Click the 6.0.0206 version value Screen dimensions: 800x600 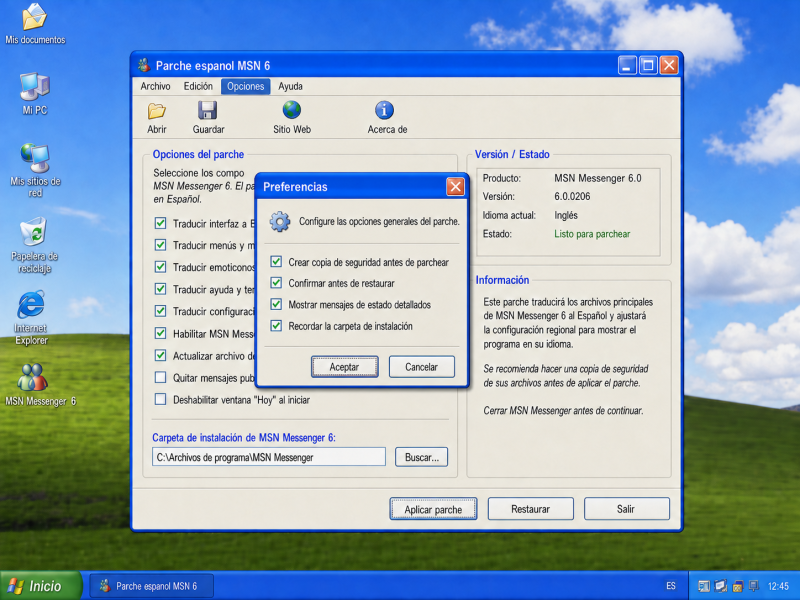tap(572, 196)
